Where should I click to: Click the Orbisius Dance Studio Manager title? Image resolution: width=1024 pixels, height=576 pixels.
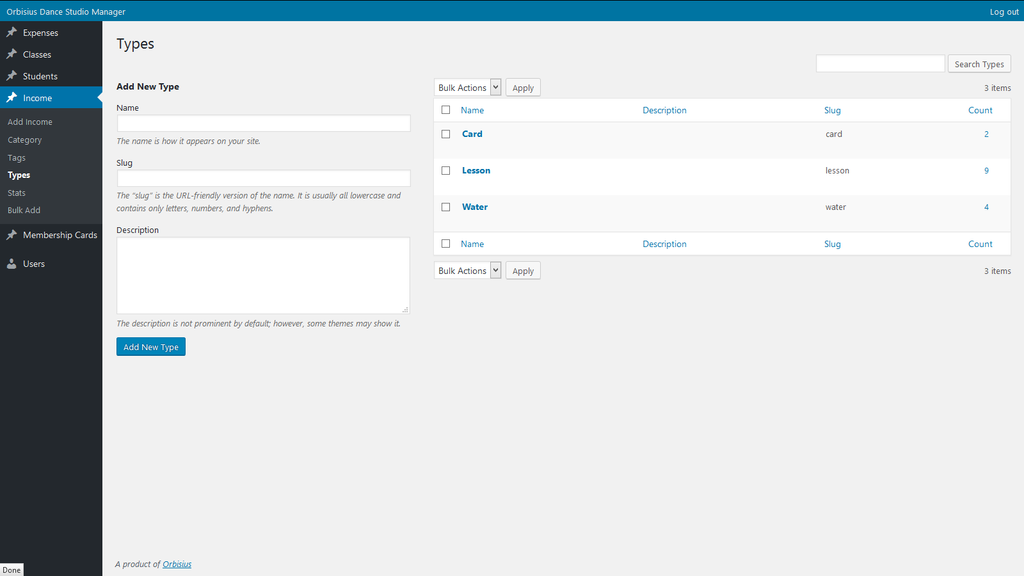66,12
